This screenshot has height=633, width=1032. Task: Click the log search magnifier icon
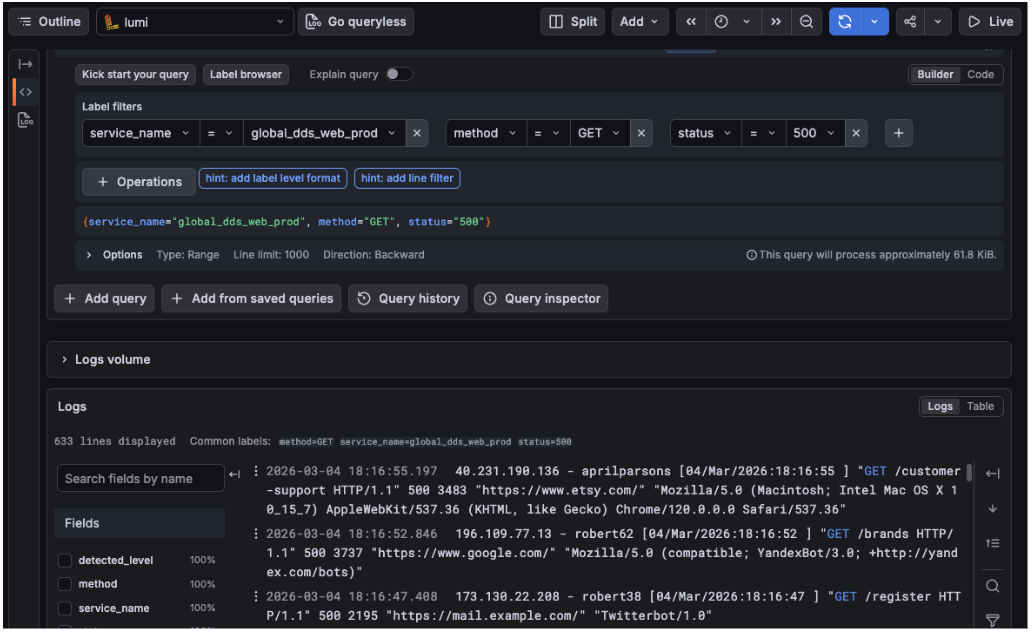pos(993,586)
